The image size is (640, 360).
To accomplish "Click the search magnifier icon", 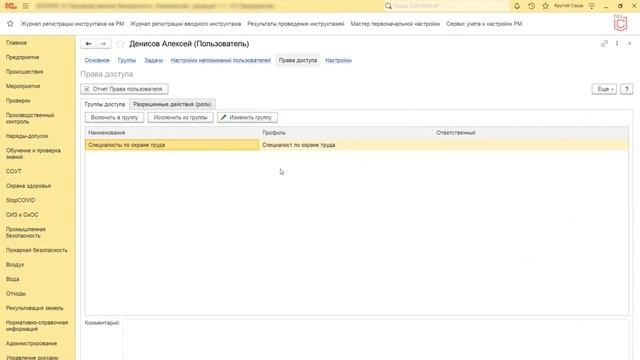I will (388, 6).
